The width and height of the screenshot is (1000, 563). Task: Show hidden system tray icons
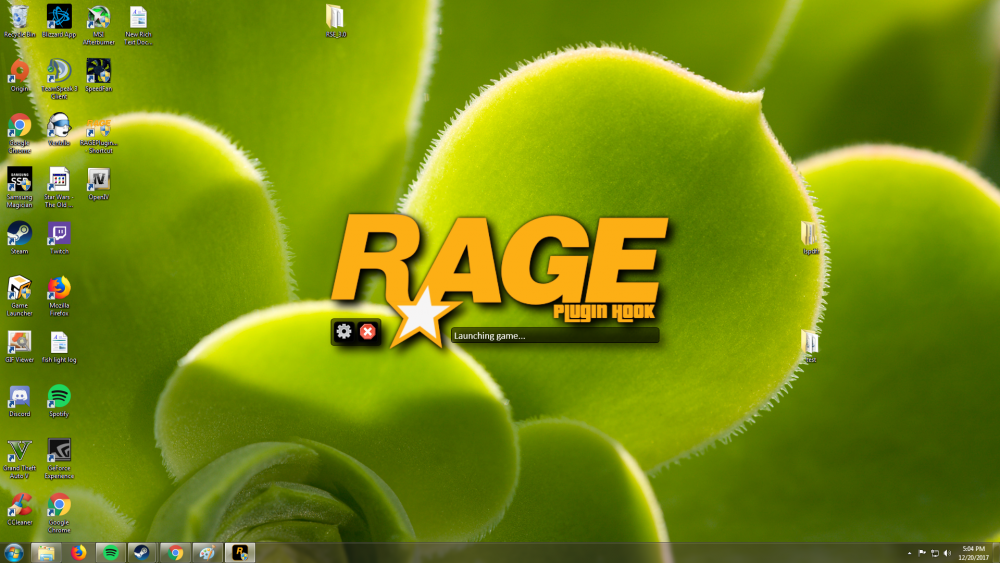[909, 553]
